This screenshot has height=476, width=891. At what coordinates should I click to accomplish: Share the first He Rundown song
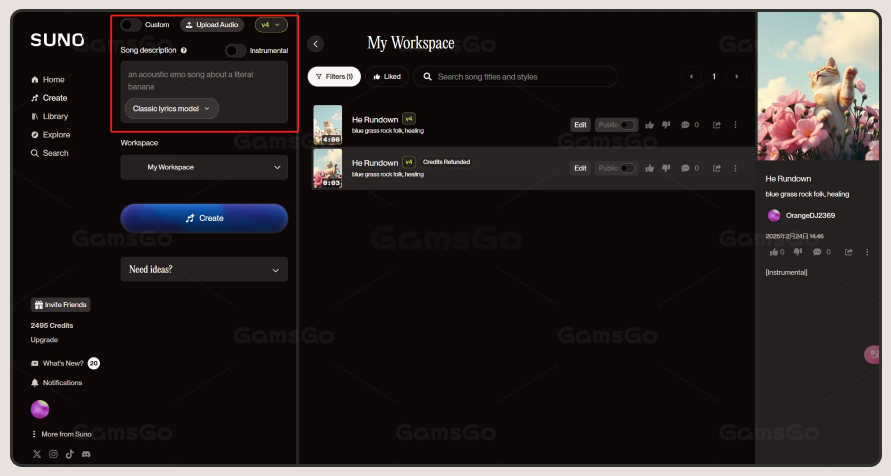click(x=717, y=125)
